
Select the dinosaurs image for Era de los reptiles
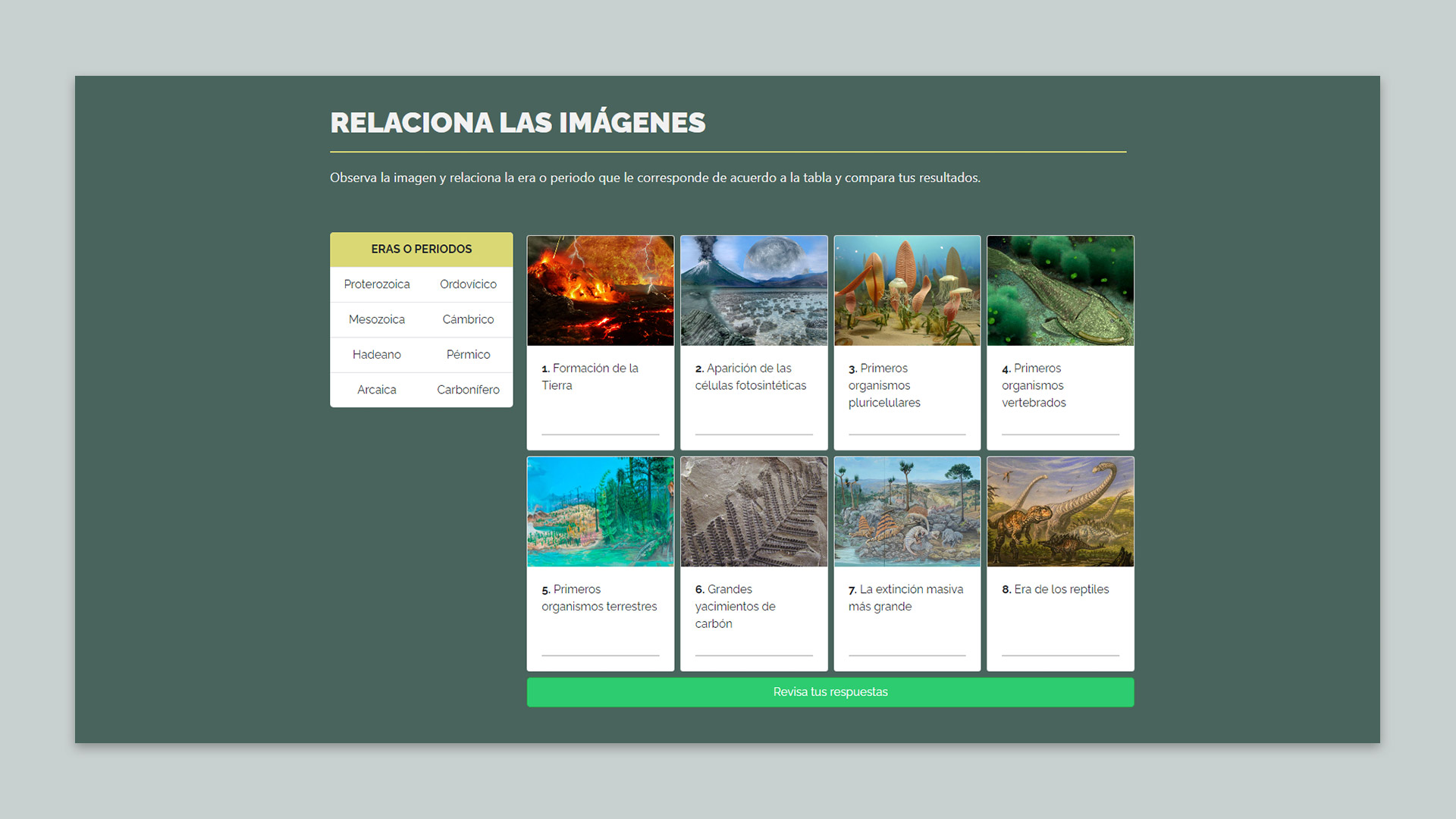click(x=1060, y=511)
